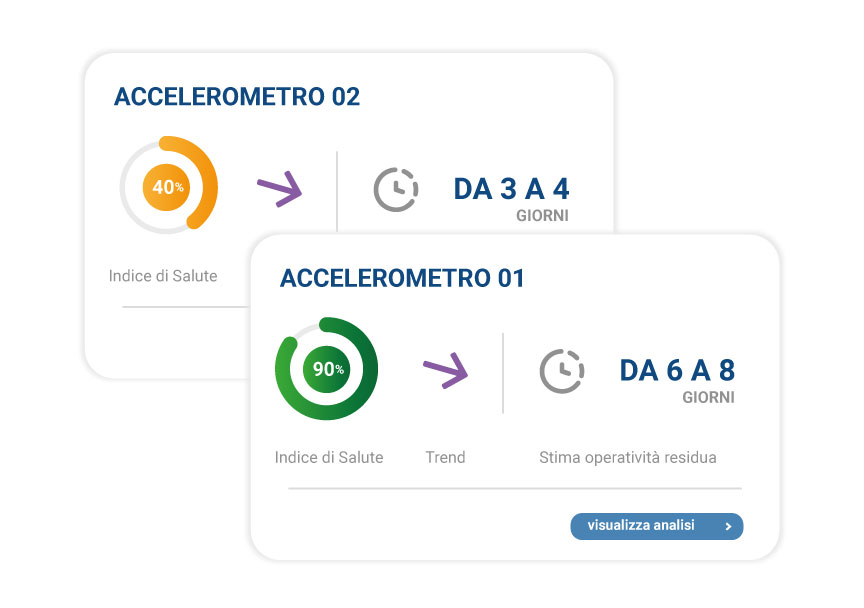Click the chevron arrow on visualizza analisi
Screen dimensions: 864x608
728,526
